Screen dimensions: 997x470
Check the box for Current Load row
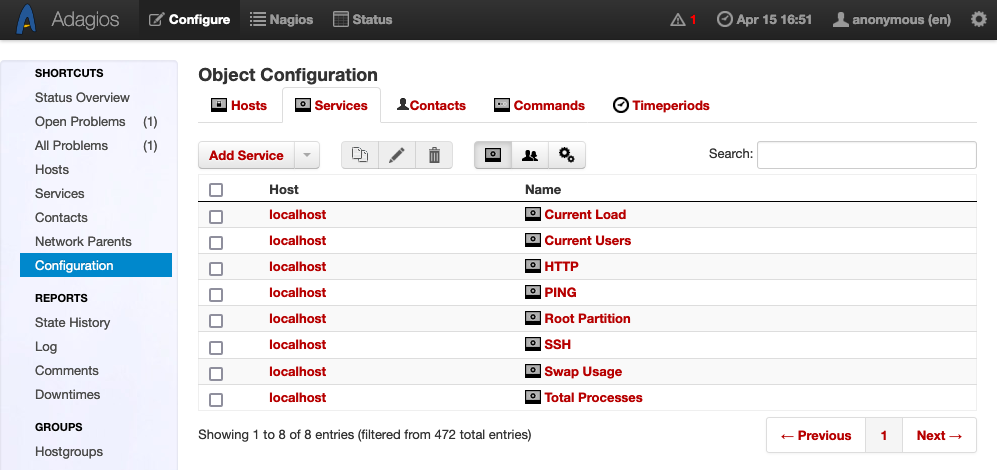tap(216, 216)
